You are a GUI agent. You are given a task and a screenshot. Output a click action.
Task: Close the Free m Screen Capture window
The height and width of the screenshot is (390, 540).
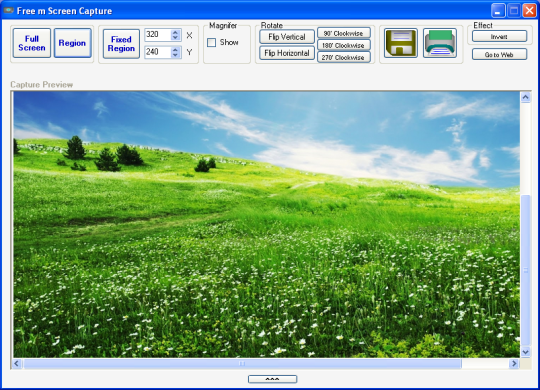coord(529,11)
